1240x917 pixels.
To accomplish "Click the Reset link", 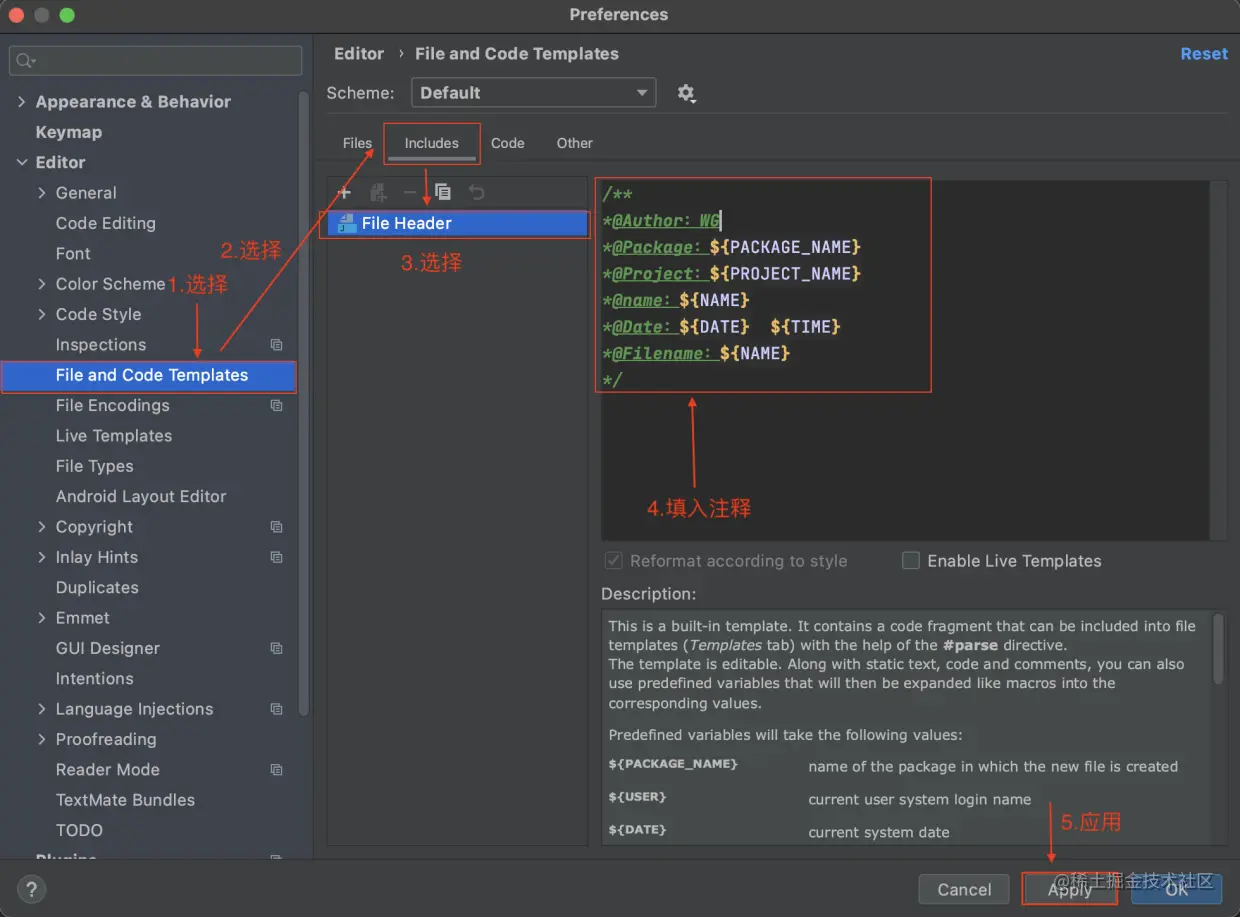I will (x=1204, y=54).
